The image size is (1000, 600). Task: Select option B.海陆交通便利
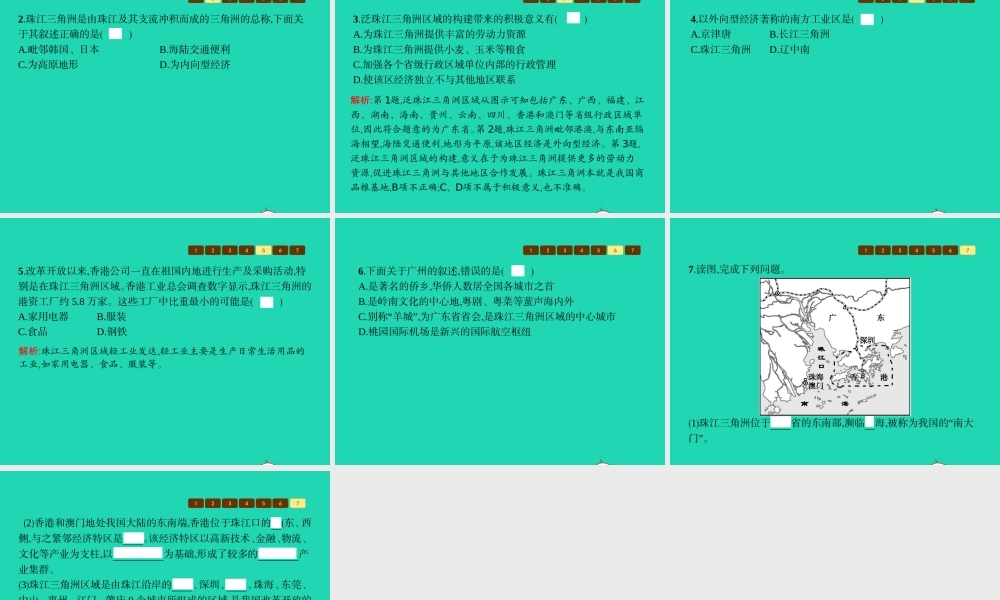click(195, 50)
